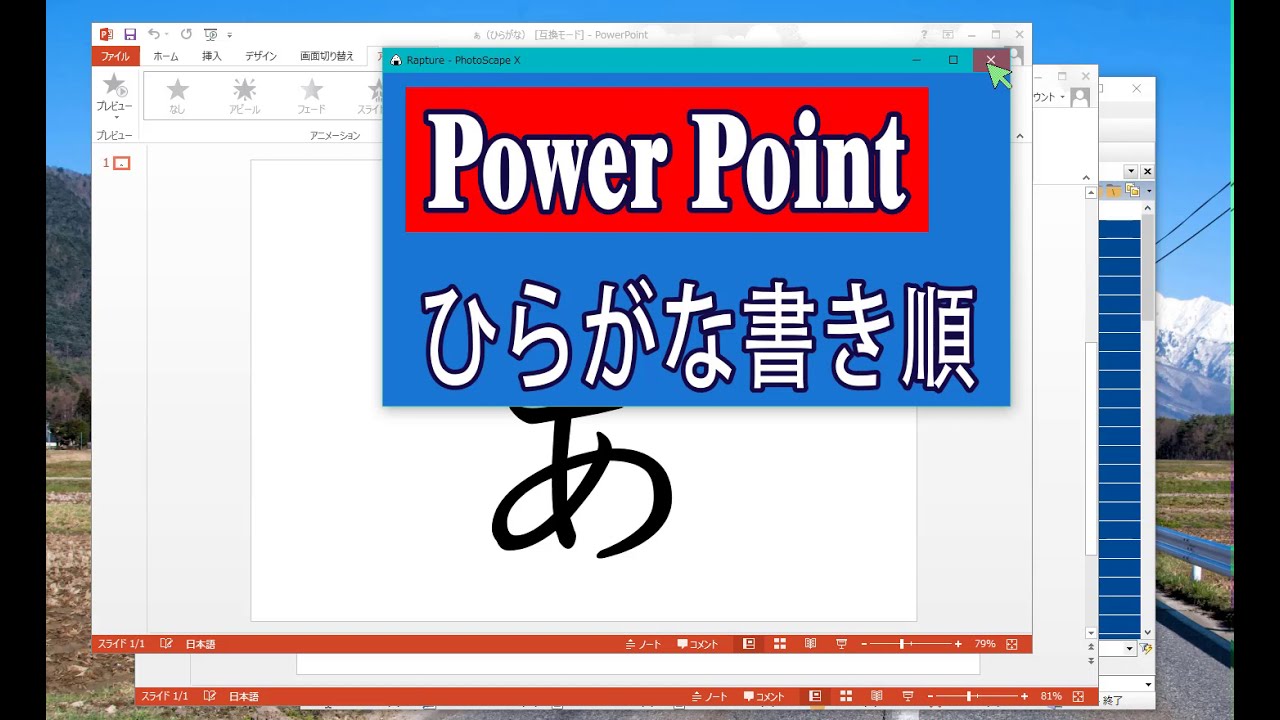
Task: Toggle コメント in the back PowerPoint window
Action: point(764,696)
